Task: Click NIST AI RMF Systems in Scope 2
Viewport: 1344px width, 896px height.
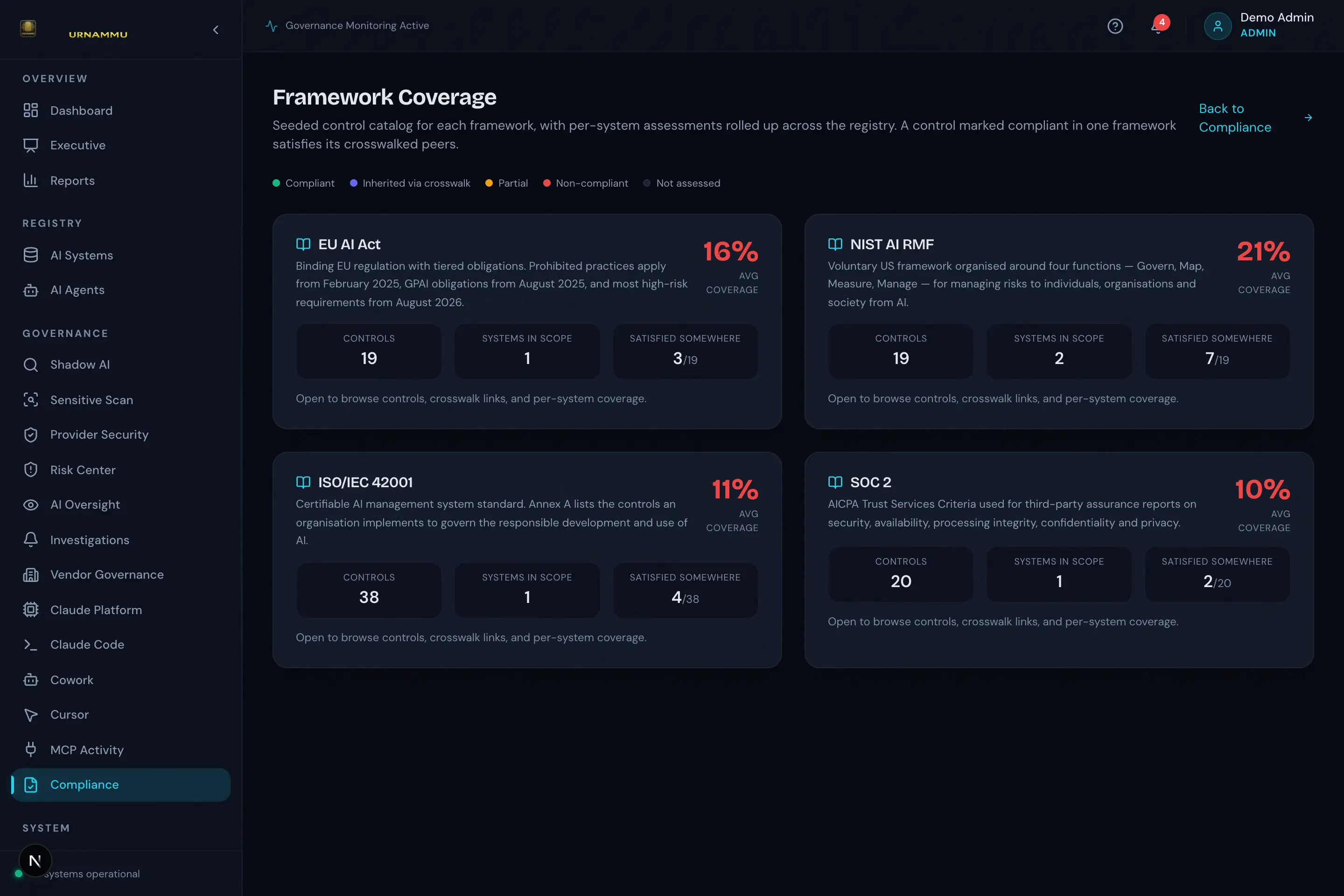Action: [x=1059, y=351]
